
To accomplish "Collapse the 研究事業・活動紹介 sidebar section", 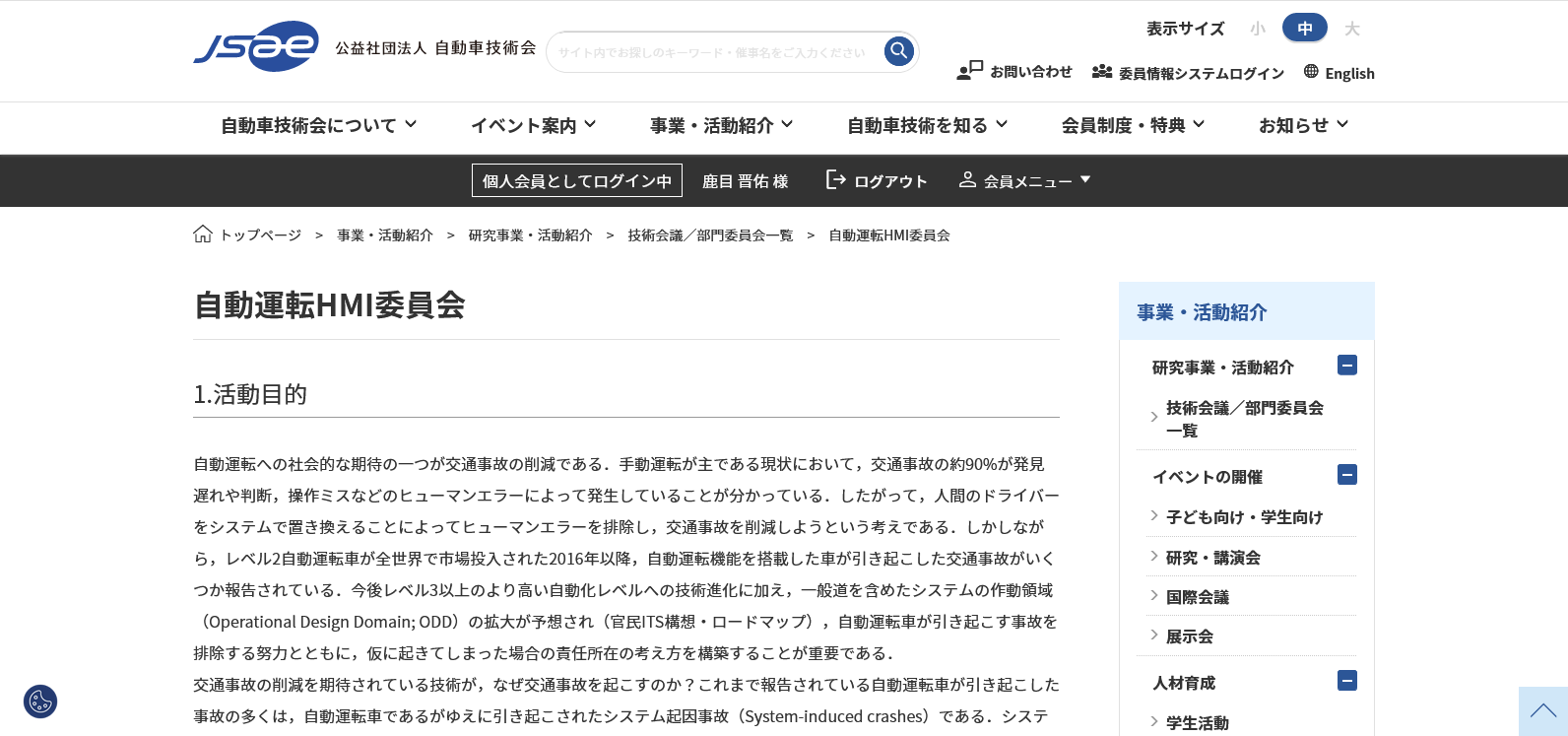I will click(1346, 366).
